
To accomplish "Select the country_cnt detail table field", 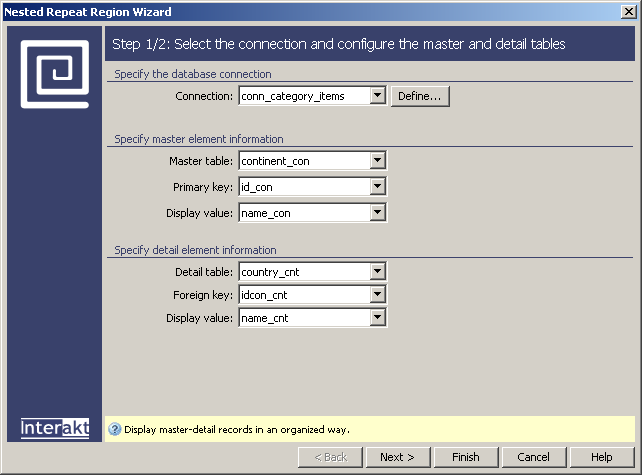I will (x=303, y=271).
